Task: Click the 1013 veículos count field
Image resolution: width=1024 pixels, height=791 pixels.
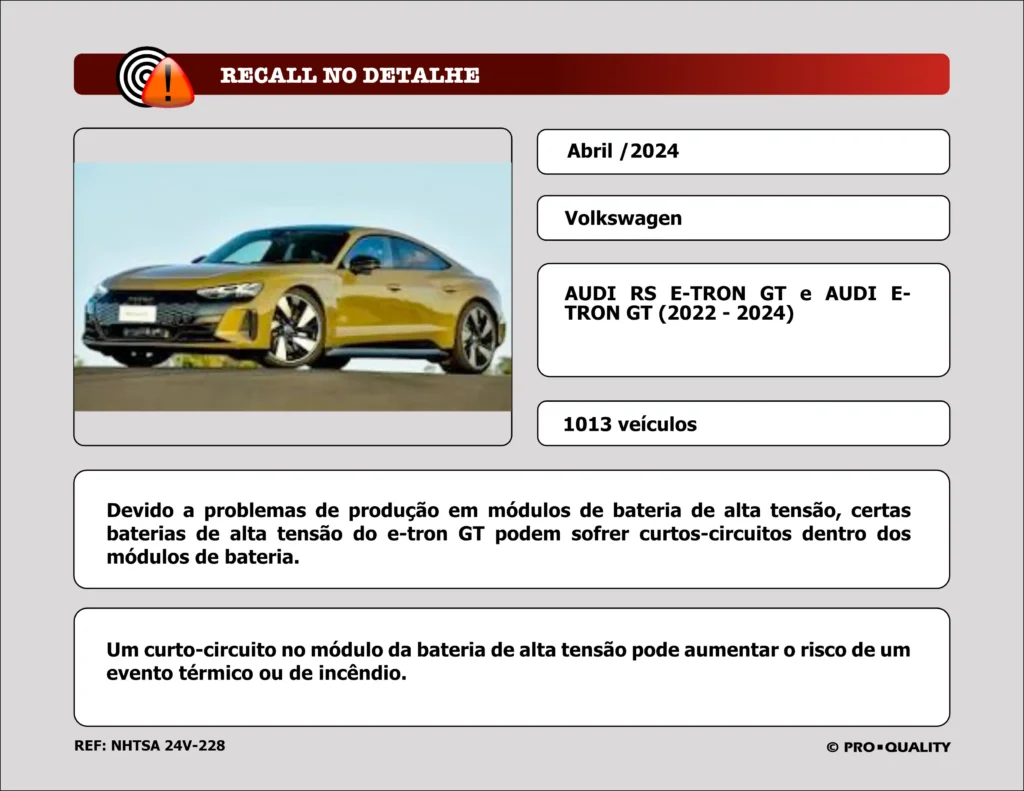Action: (x=742, y=424)
